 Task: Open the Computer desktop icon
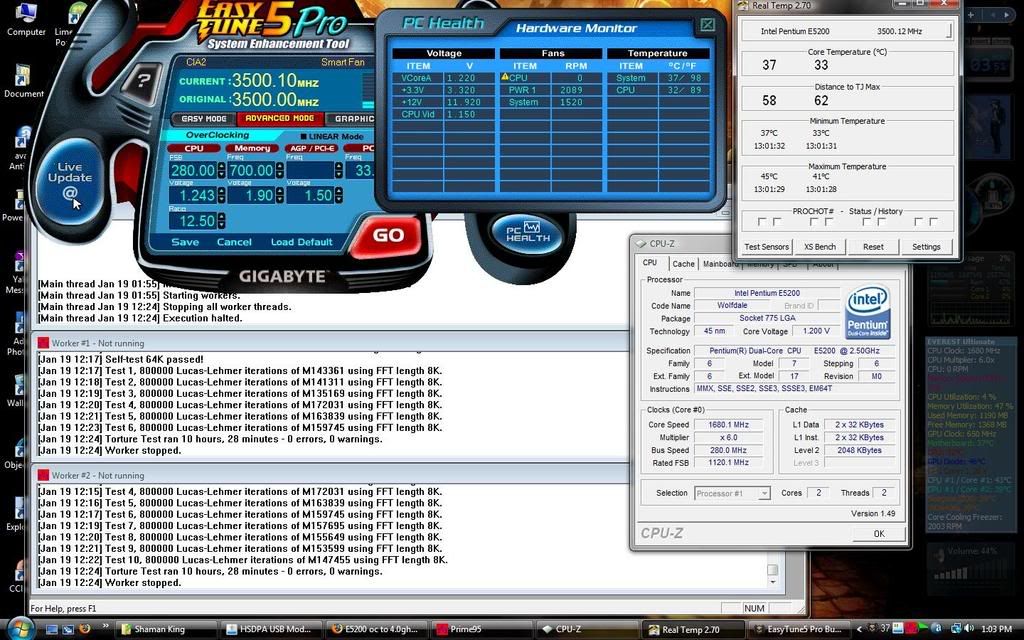(x=25, y=18)
